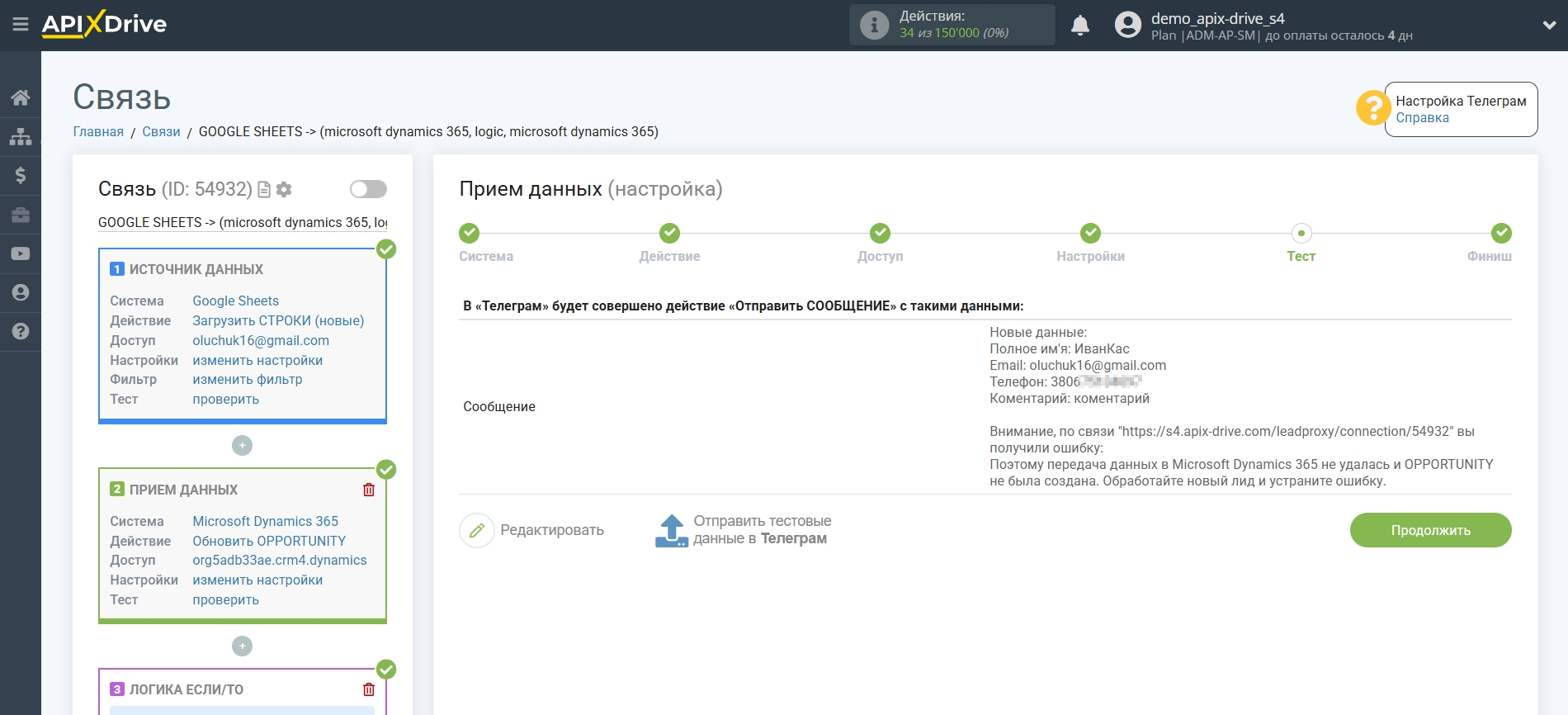Click the Сообщение field label
Screen dimensions: 1568x715
[x=499, y=406]
